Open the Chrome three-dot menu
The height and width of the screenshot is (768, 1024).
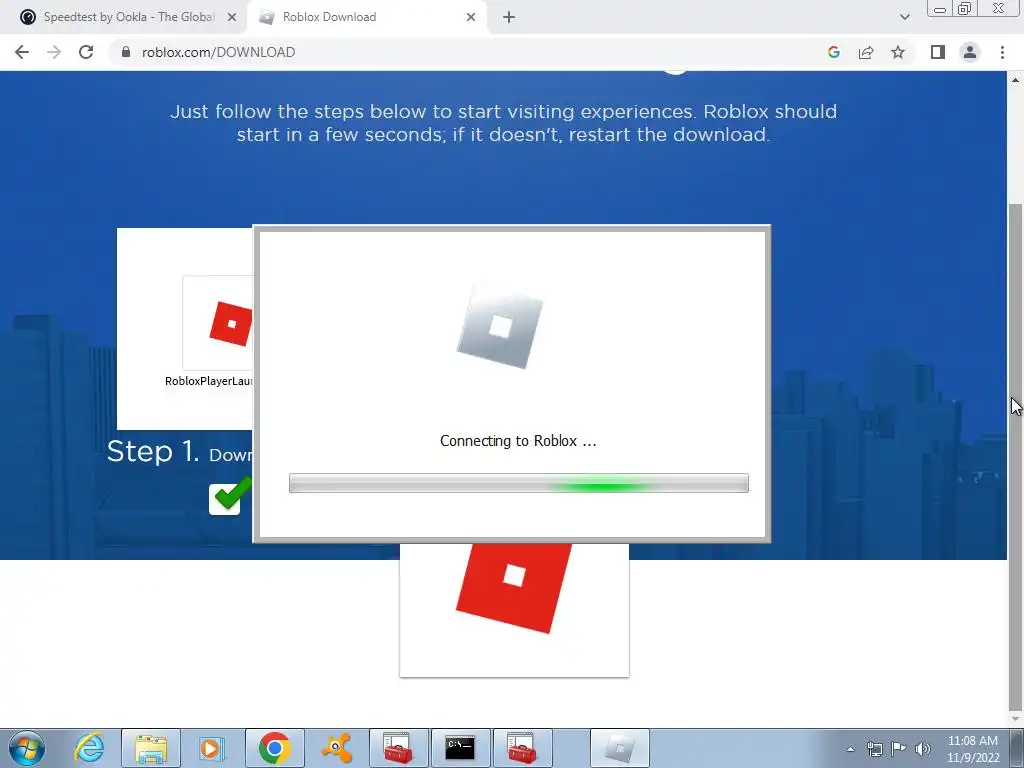pyautogui.click(x=1002, y=52)
